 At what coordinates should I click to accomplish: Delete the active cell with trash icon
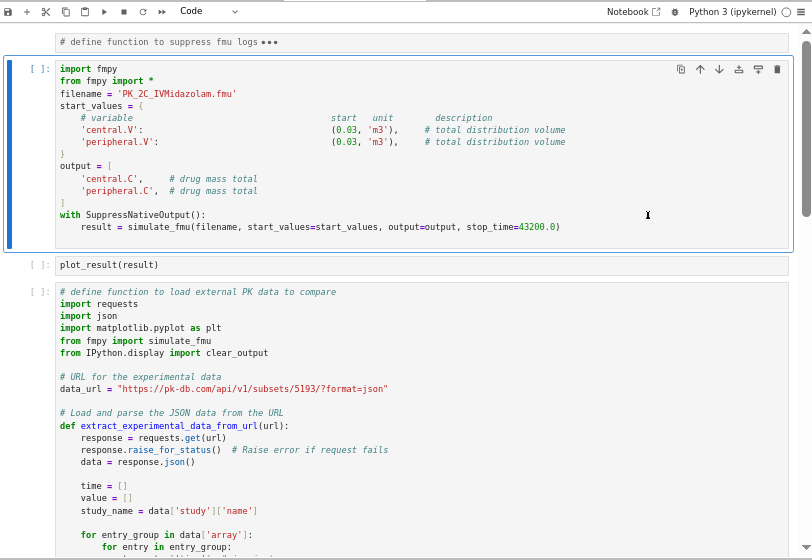point(777,69)
